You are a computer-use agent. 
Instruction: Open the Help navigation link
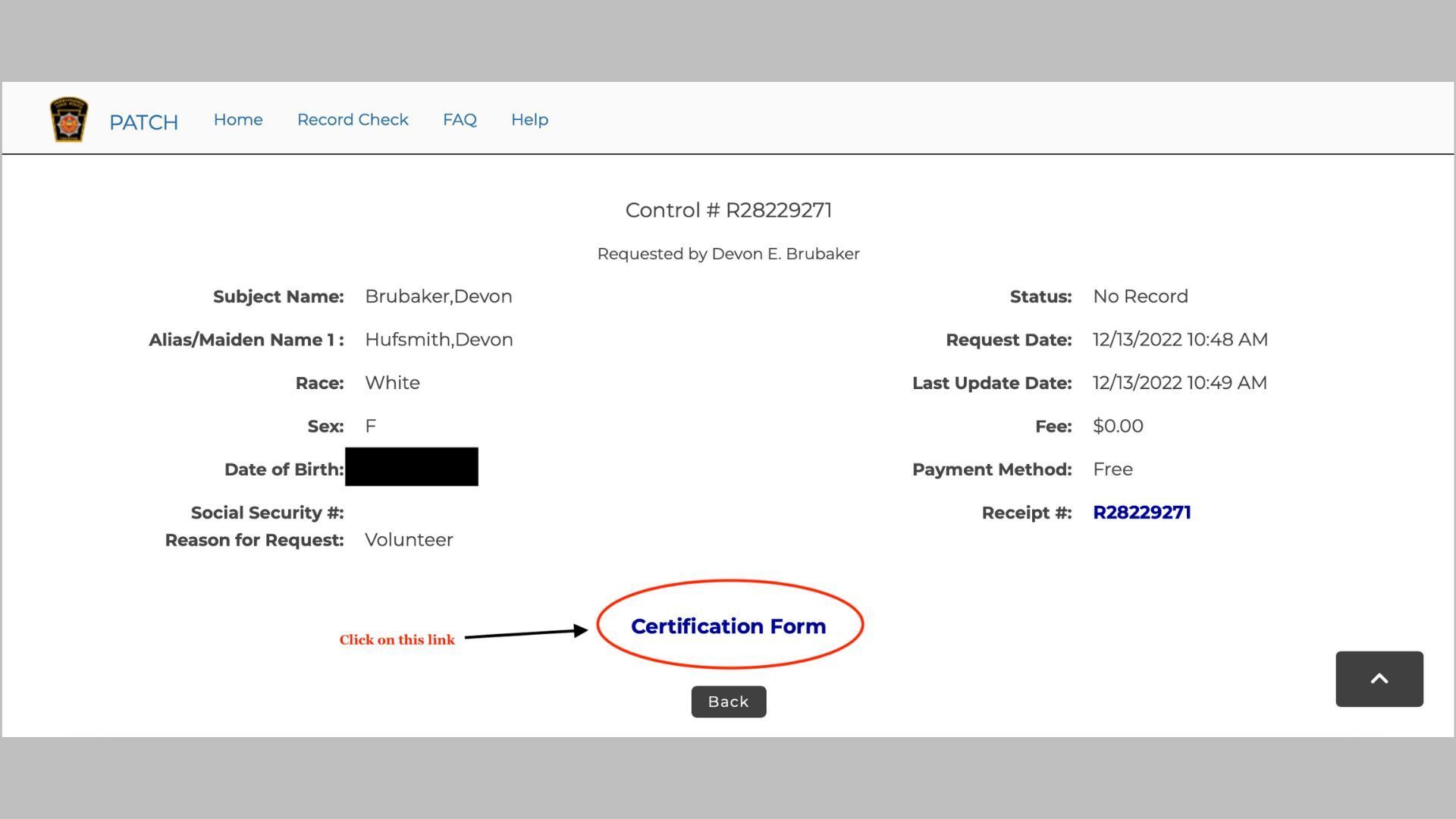pyautogui.click(x=529, y=120)
